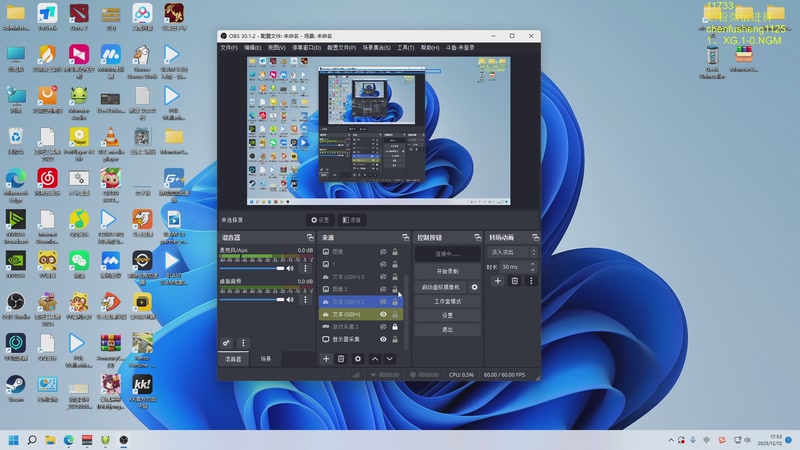Switch to the 场景 tab
The image size is (800, 450).
266,358
